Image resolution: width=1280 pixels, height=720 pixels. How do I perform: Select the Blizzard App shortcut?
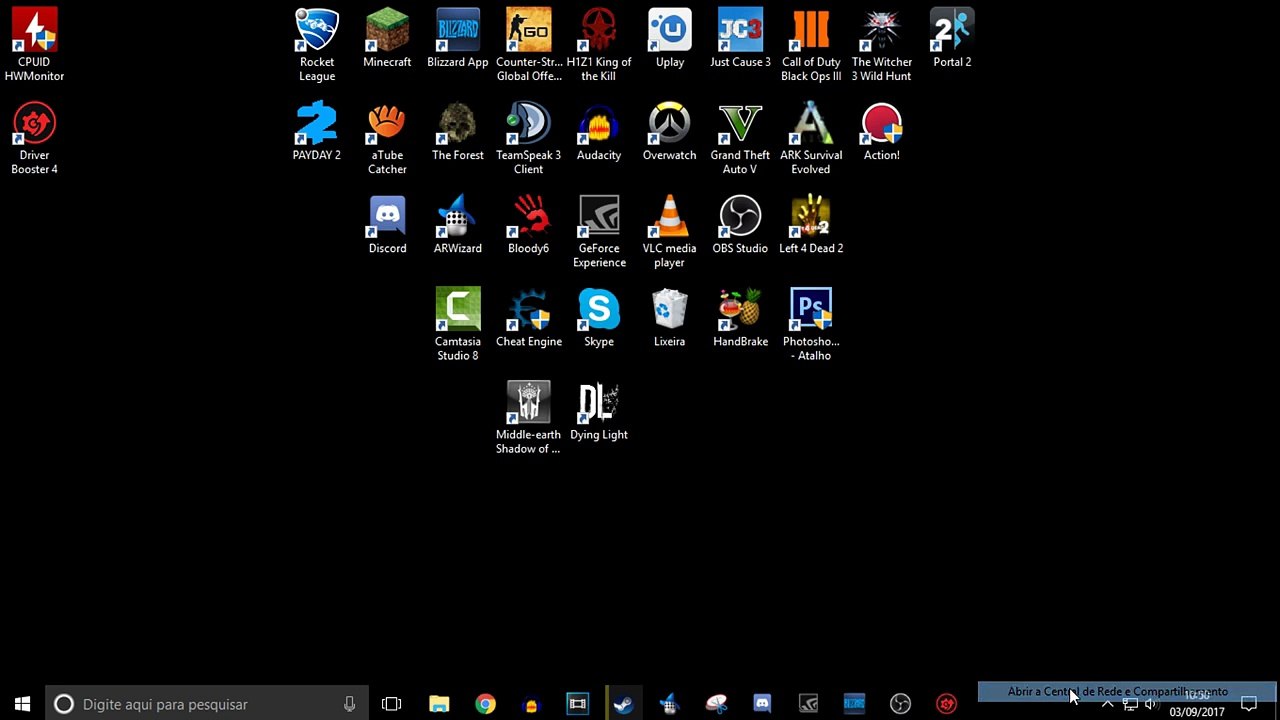pos(458,38)
